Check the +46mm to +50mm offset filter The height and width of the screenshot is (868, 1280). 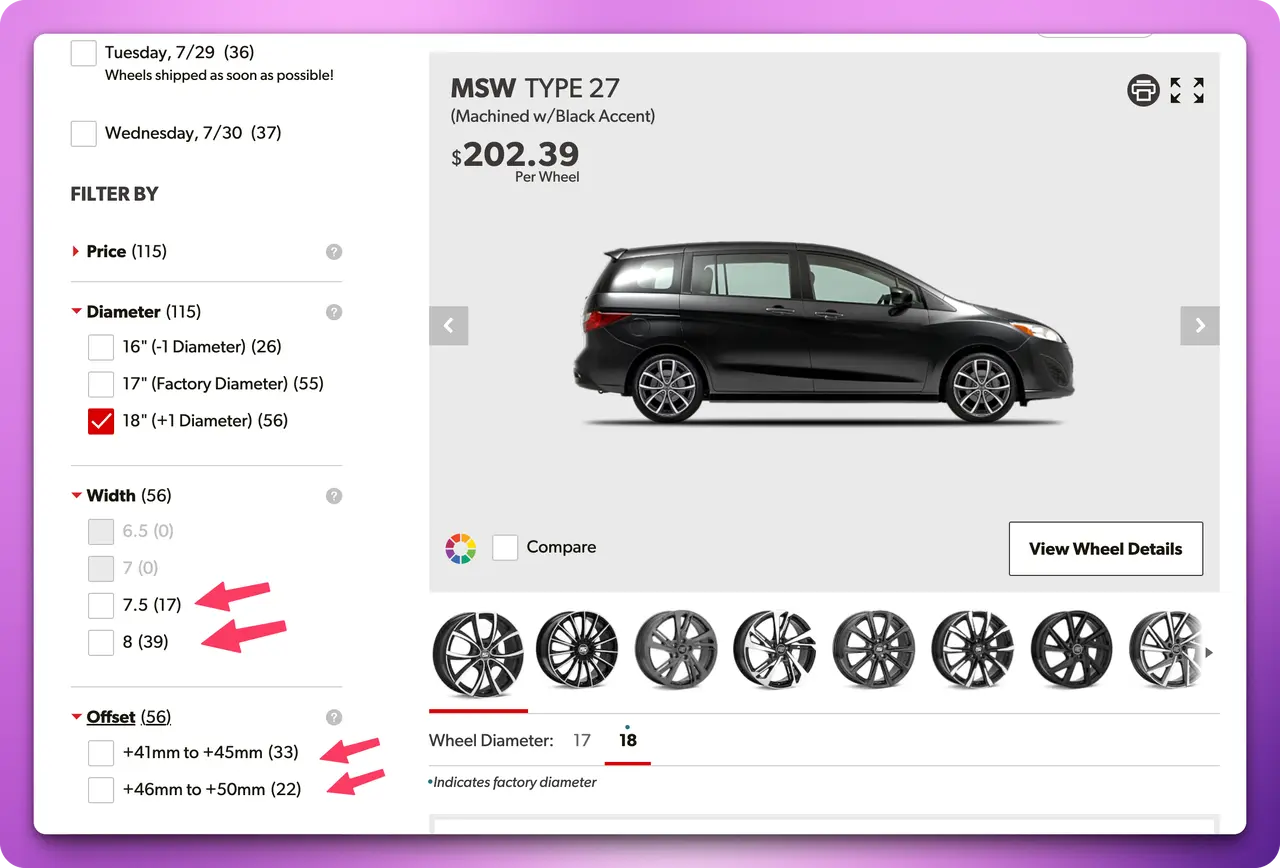[x=101, y=790]
